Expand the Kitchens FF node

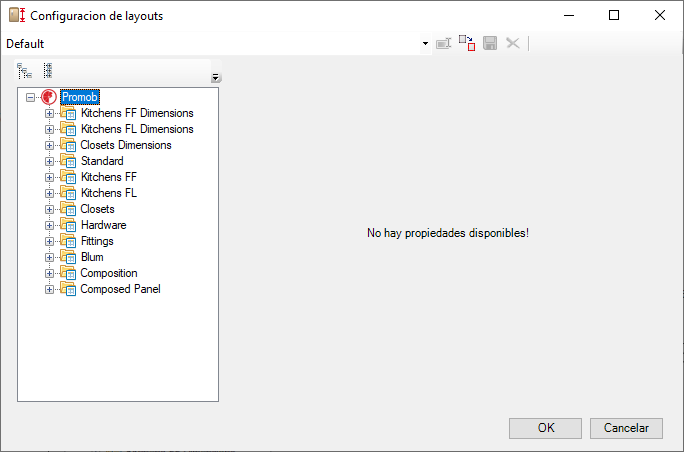point(49,178)
